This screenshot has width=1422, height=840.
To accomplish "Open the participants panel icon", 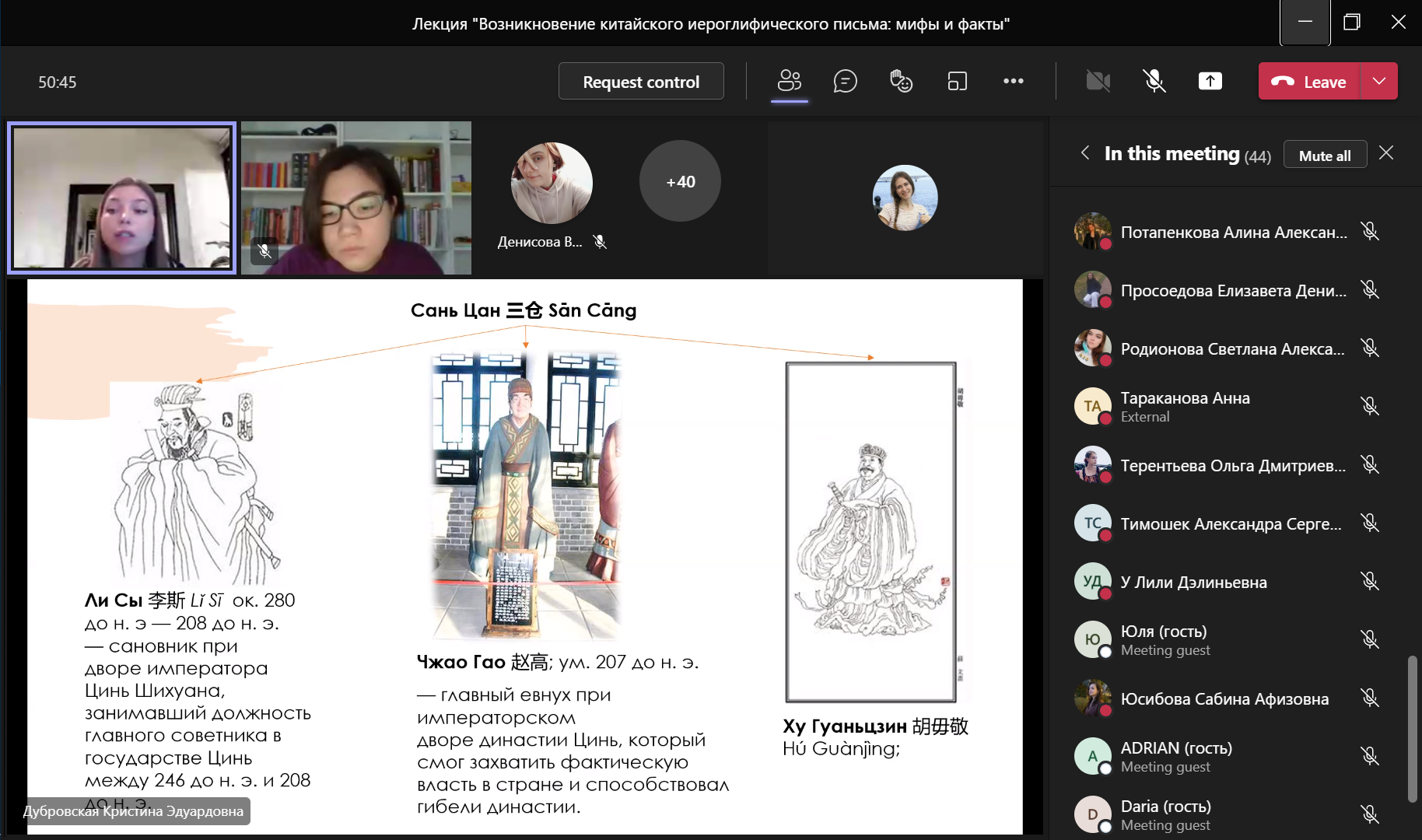I will [789, 81].
